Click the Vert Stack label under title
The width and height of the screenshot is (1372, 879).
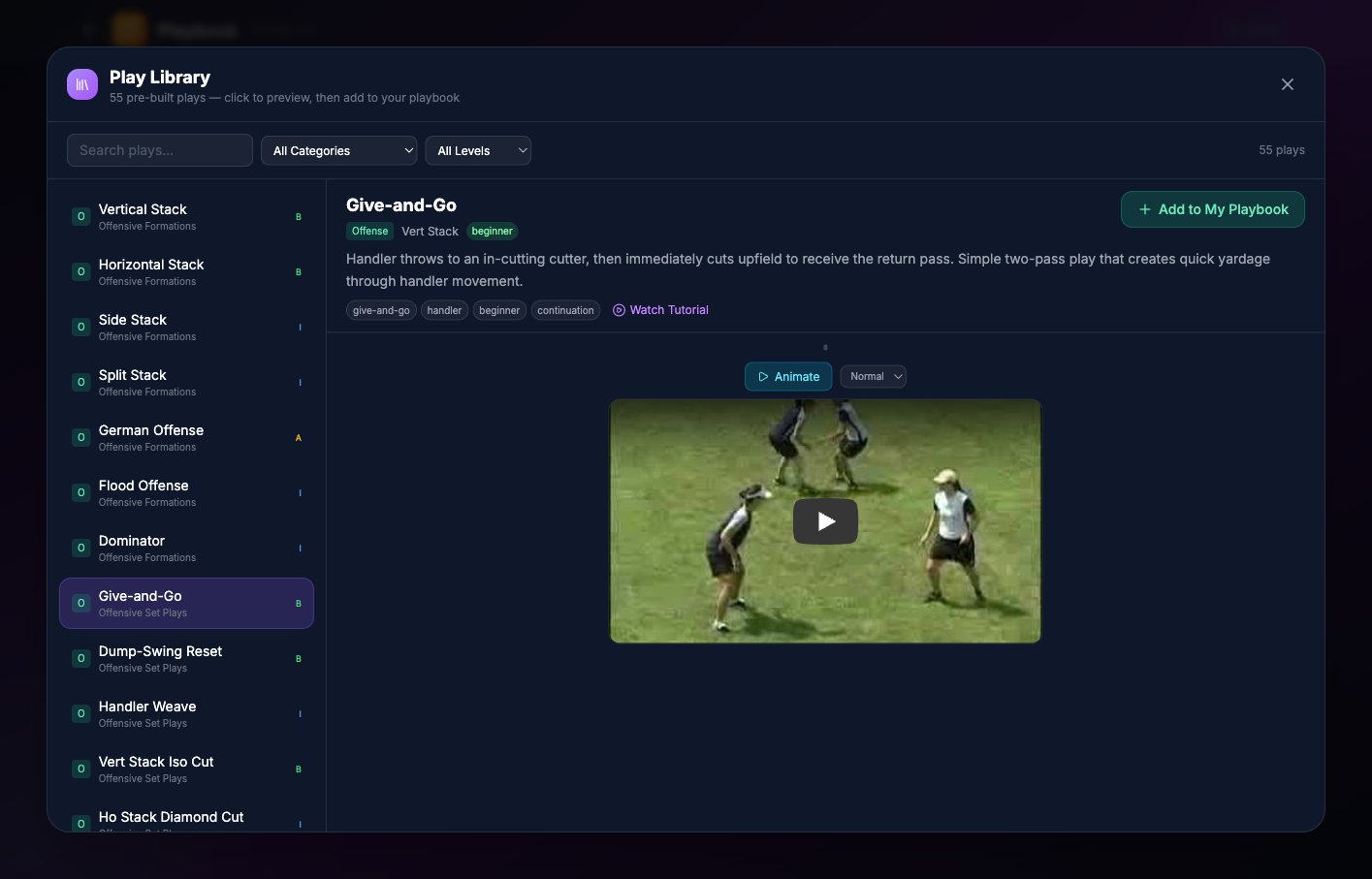coord(430,231)
